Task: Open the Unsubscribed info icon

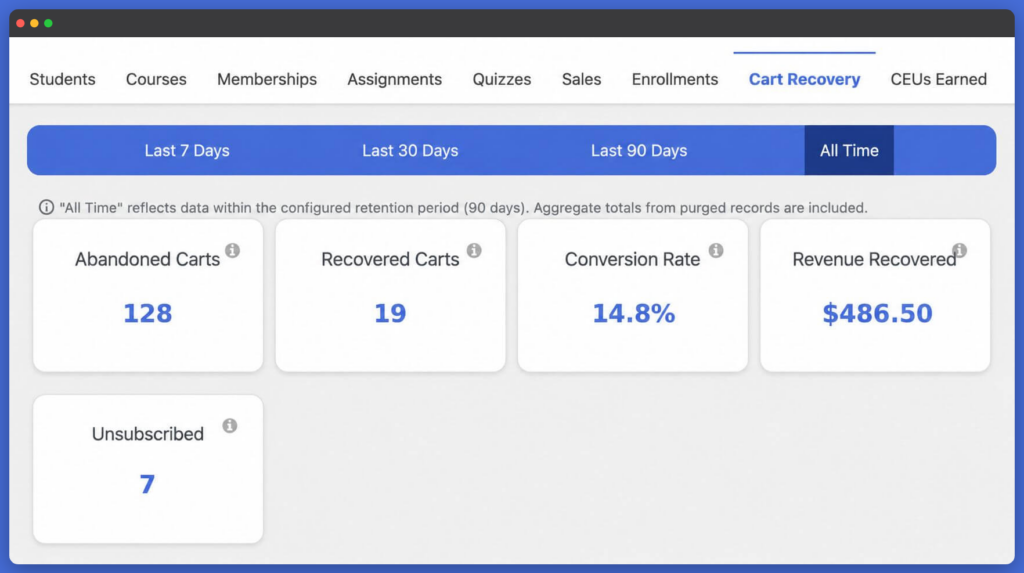Action: (x=230, y=426)
